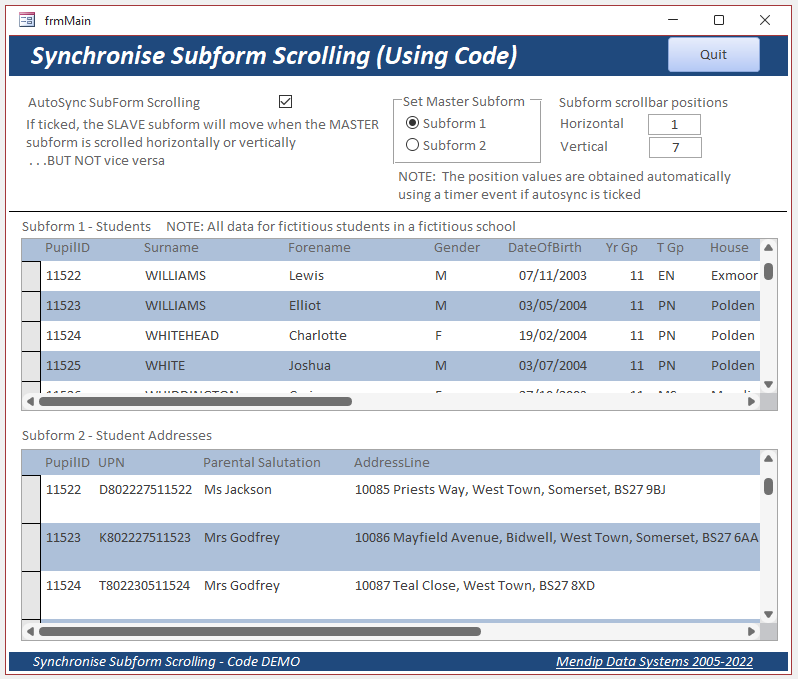Click Subform 1 vertical scrollbar up arrow

click(768, 247)
